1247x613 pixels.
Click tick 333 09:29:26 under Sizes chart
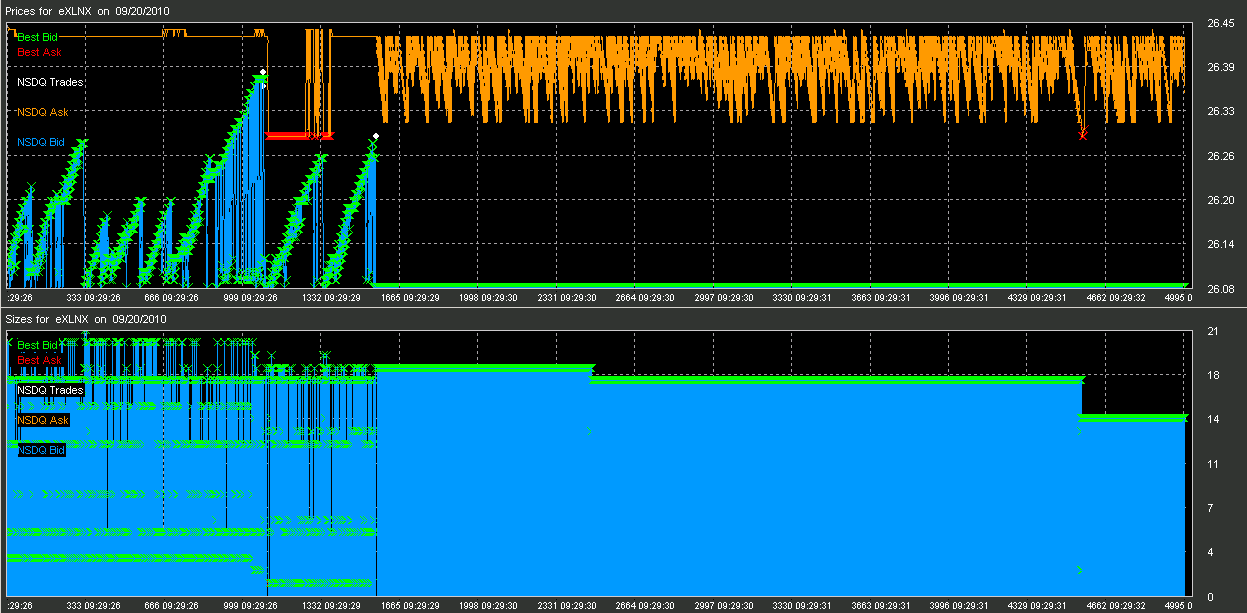click(94, 605)
